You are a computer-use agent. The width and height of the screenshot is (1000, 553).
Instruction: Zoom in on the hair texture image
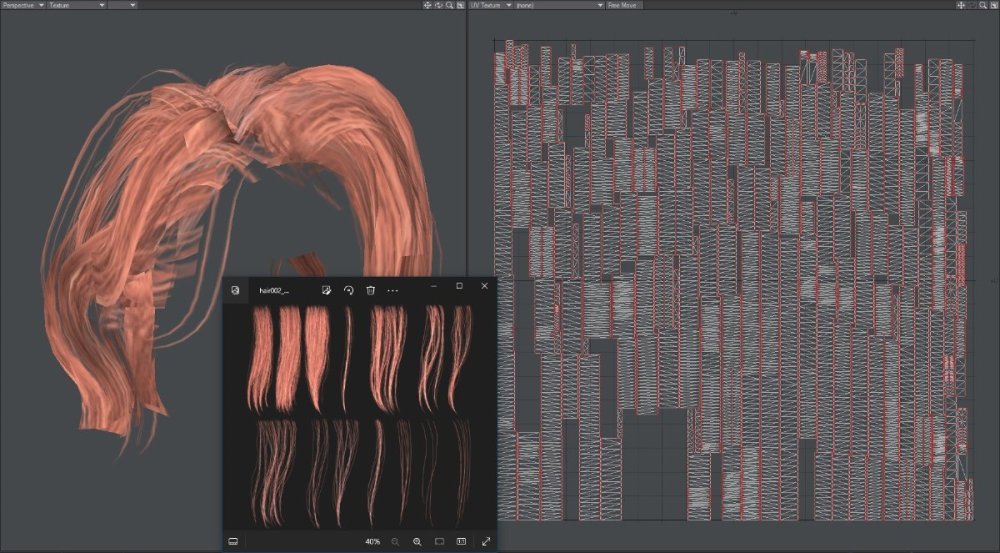pyautogui.click(x=417, y=541)
